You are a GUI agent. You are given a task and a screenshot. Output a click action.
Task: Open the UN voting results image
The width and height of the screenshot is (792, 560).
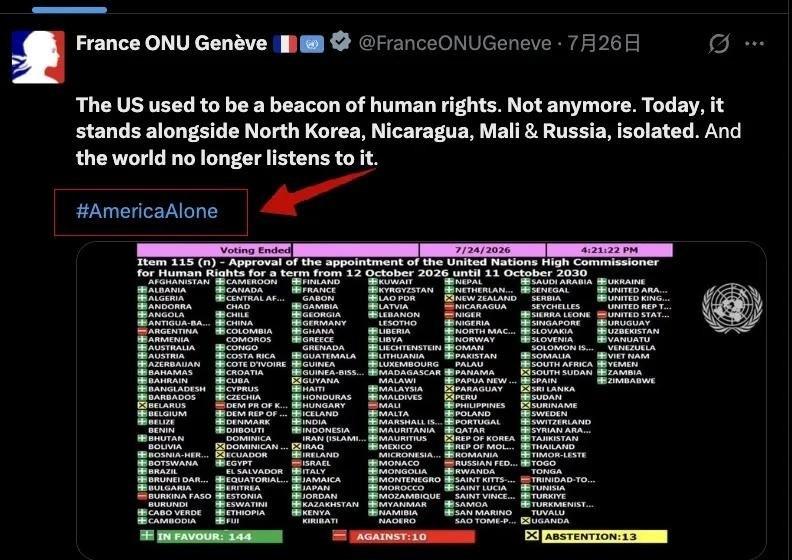pyautogui.click(x=421, y=400)
